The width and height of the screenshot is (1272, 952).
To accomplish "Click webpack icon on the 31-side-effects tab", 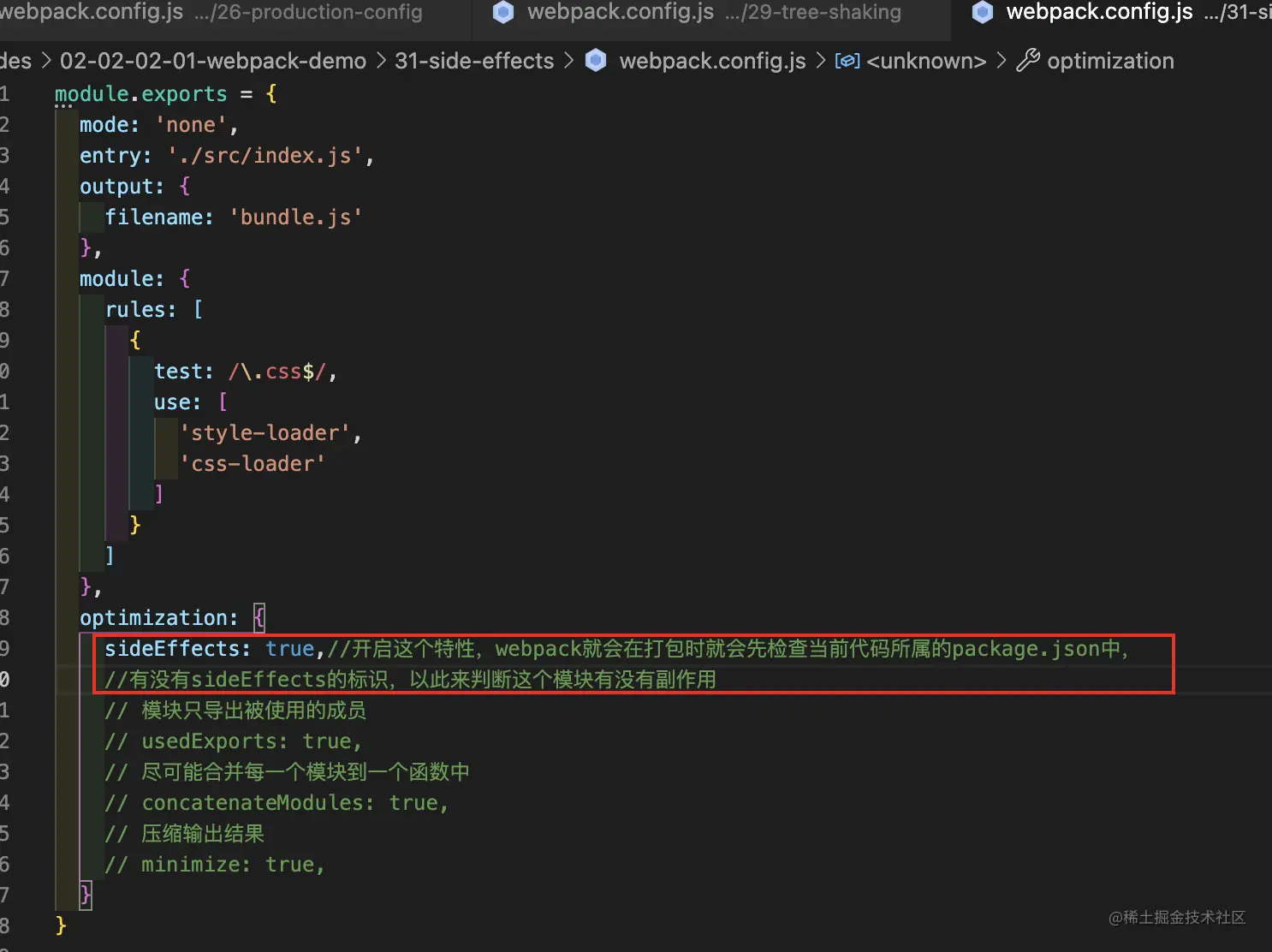I will point(984,12).
